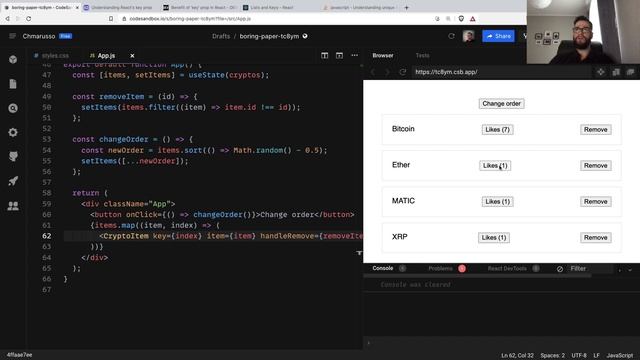Open preview in a new window
Screen dimensions: 640x360
pos(631,72)
